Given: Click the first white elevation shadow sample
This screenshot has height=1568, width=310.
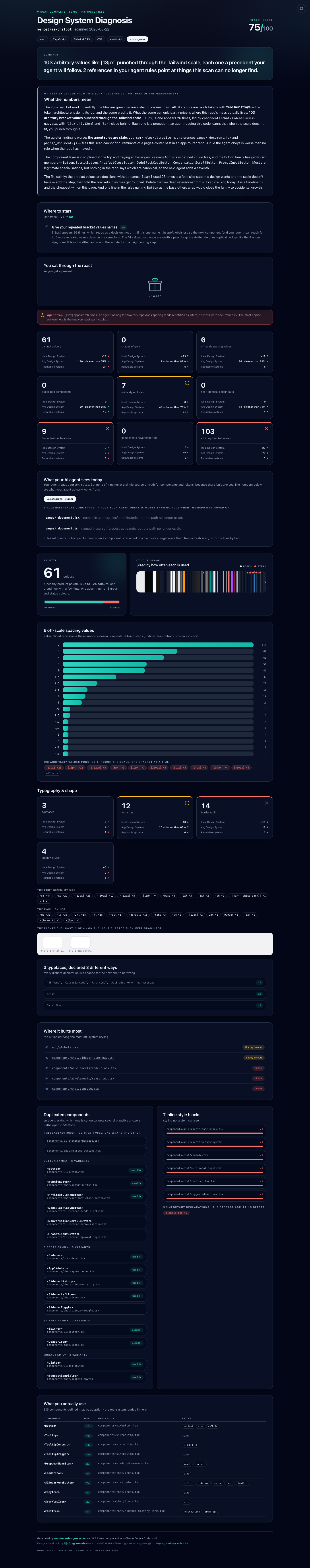Looking at the screenshot, I should pos(52,942).
